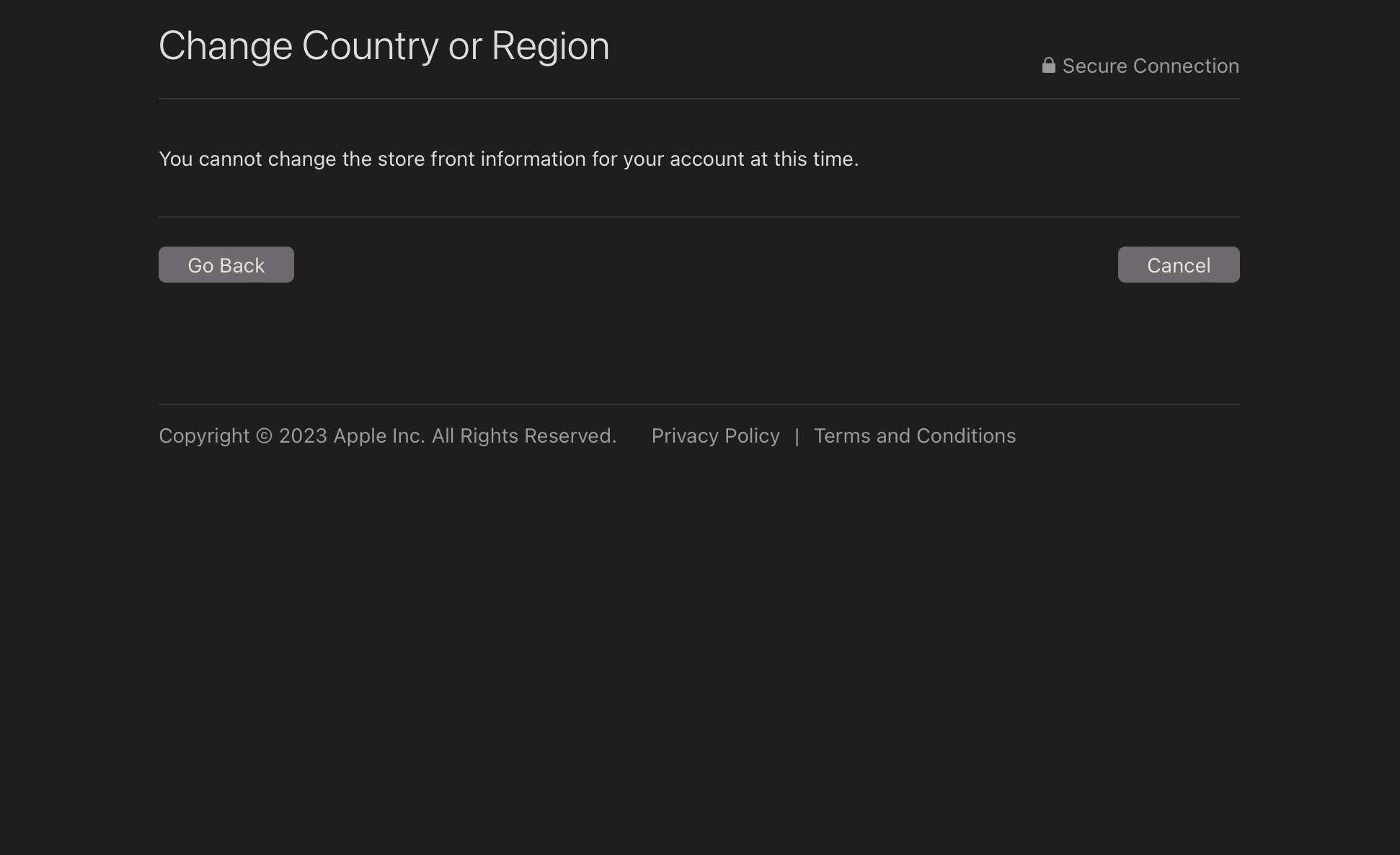Viewport: 1400px width, 855px height.
Task: Click the divider line below the heading
Action: (699, 99)
